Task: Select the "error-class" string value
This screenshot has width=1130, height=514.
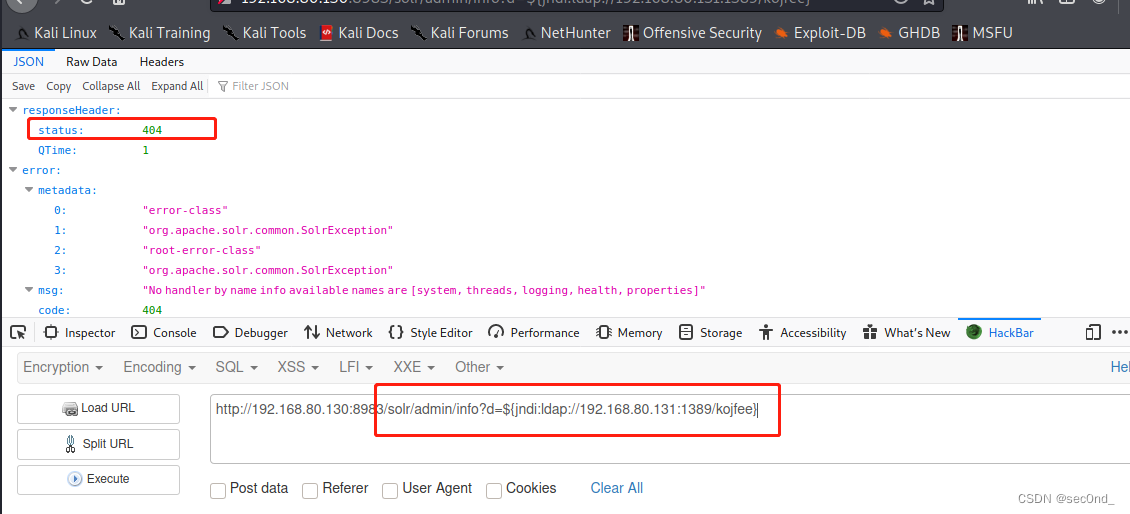Action: (185, 211)
